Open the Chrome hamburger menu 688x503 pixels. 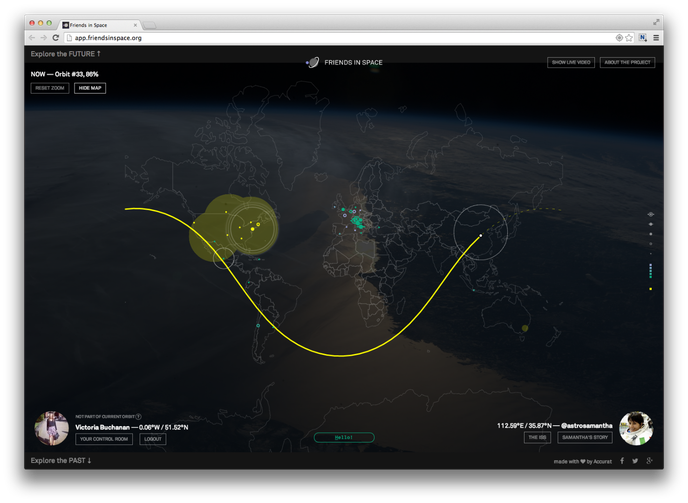(x=656, y=37)
